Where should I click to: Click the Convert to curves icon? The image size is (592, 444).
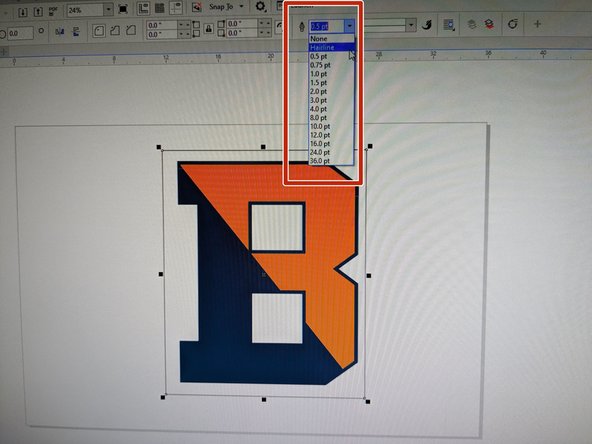[512, 24]
